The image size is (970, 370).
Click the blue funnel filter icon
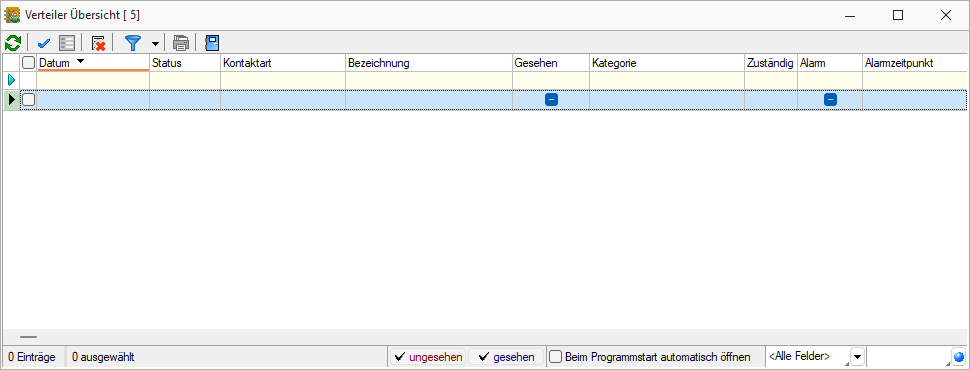[133, 43]
